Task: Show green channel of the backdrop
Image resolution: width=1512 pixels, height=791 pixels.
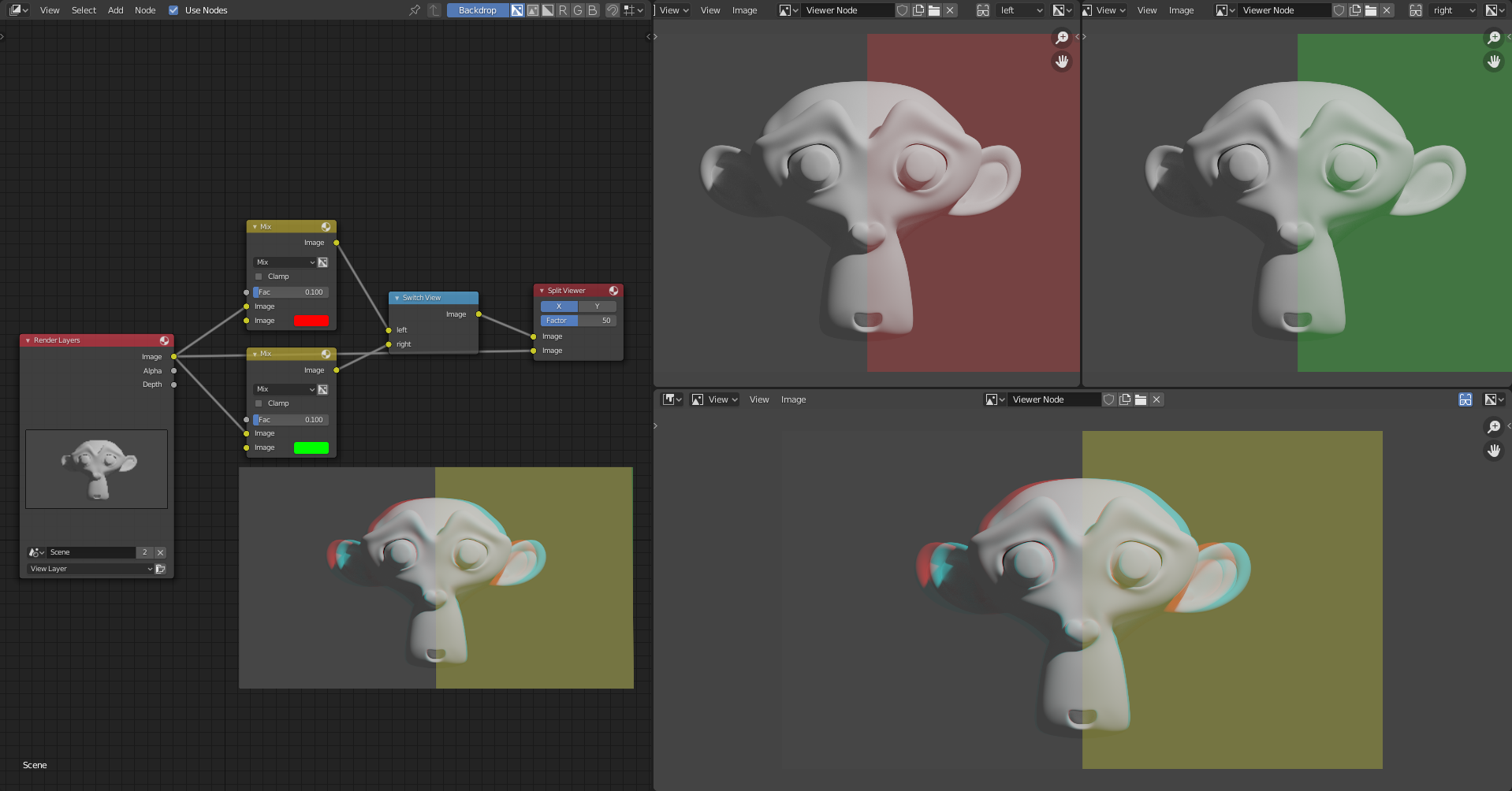Action: (576, 10)
